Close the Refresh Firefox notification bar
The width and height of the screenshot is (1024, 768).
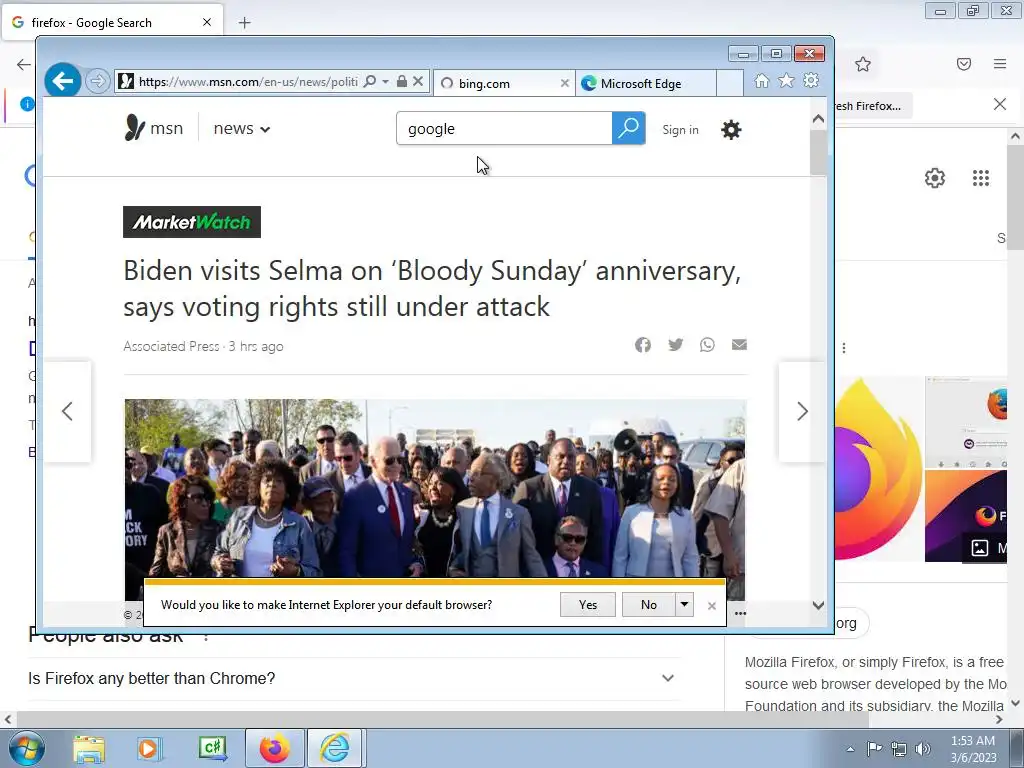(x=1000, y=104)
